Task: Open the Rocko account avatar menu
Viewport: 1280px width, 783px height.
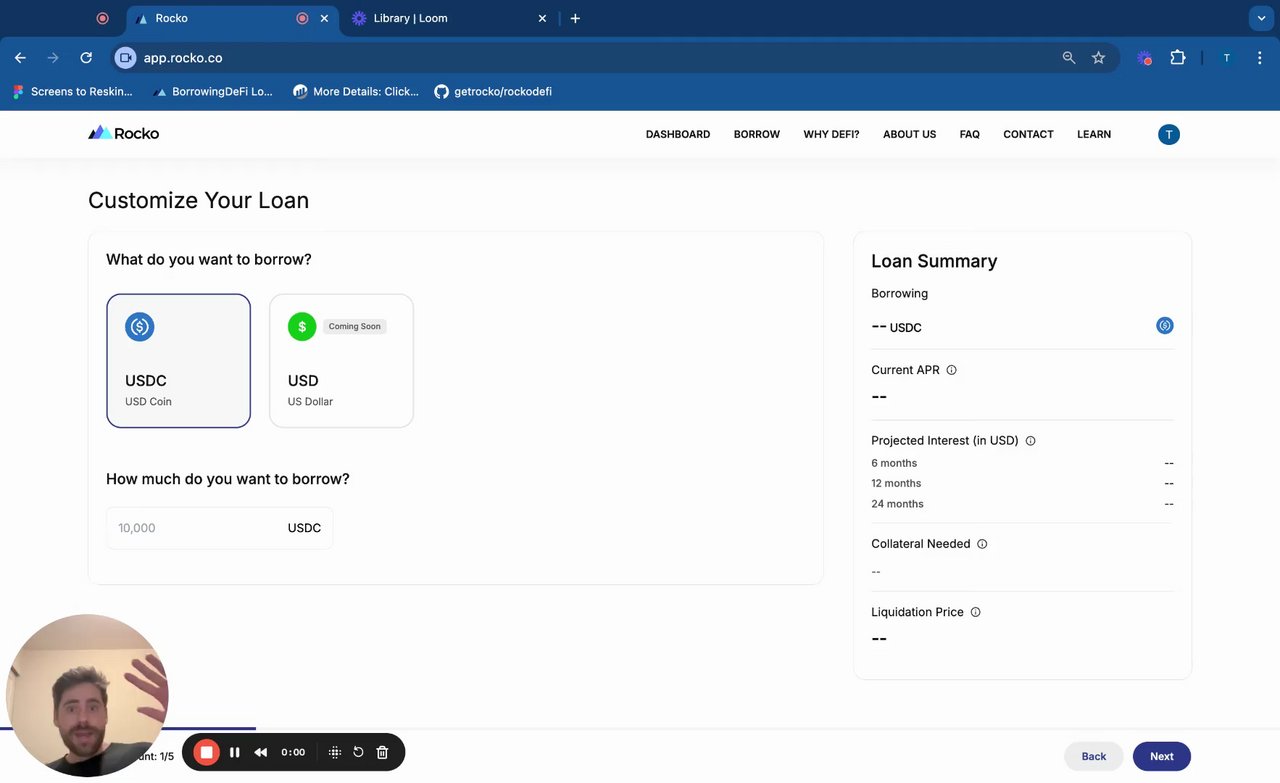Action: tap(1169, 134)
